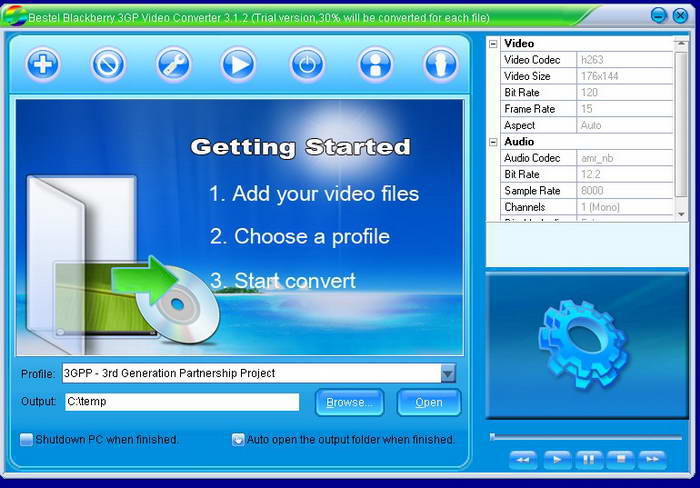Click the Channels value 1 (Mono)
This screenshot has width=700, height=488.
click(625, 207)
